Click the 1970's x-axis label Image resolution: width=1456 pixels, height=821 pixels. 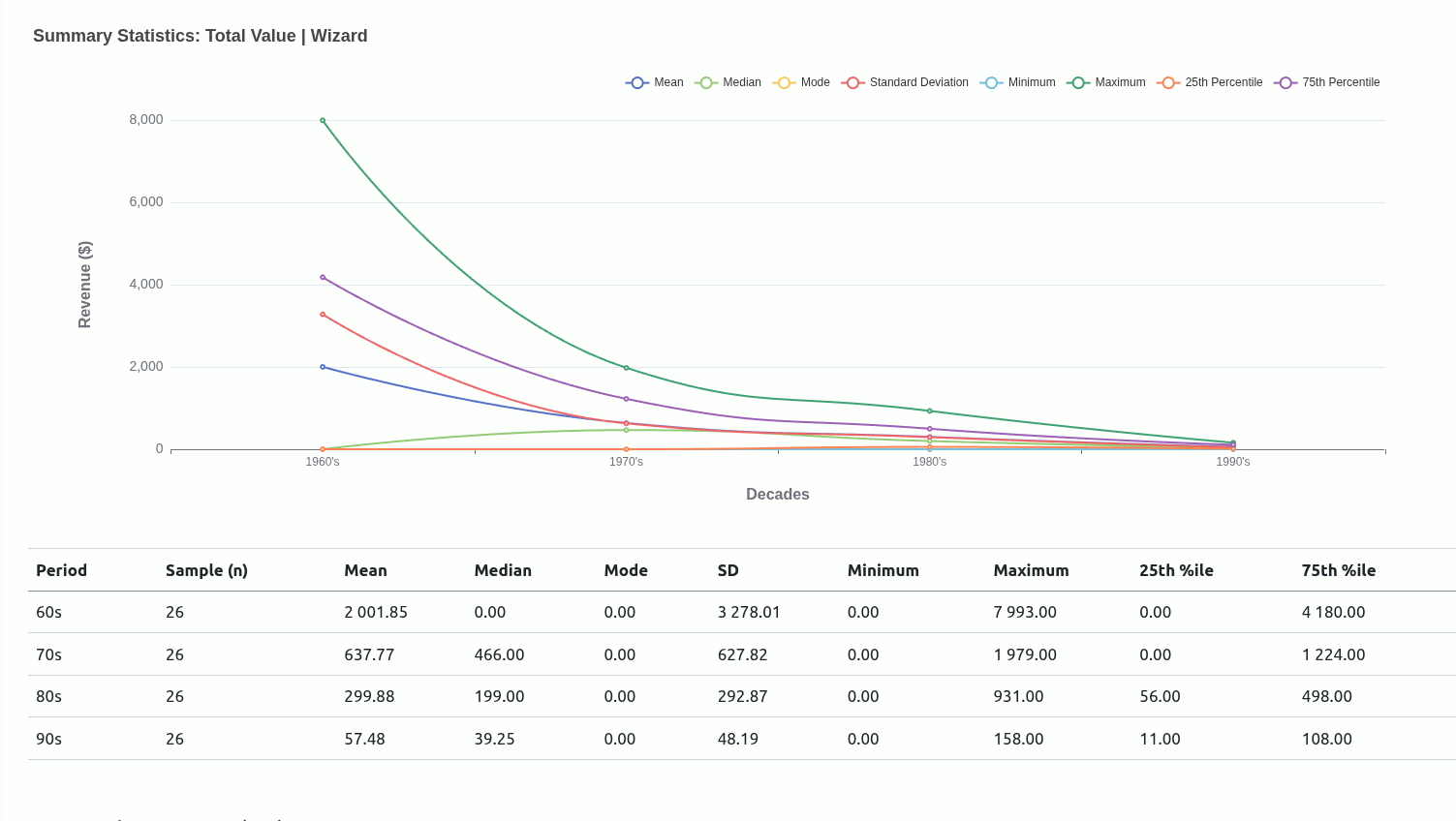(x=626, y=462)
